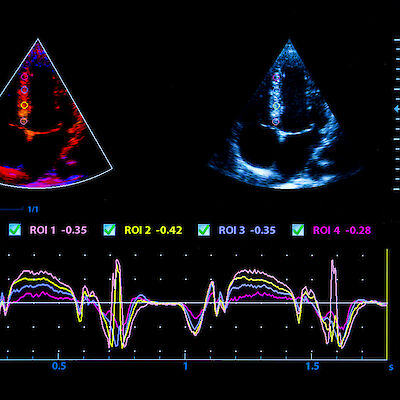
Task: Disable the ROI 3 trace checkbox
Action: point(204,230)
